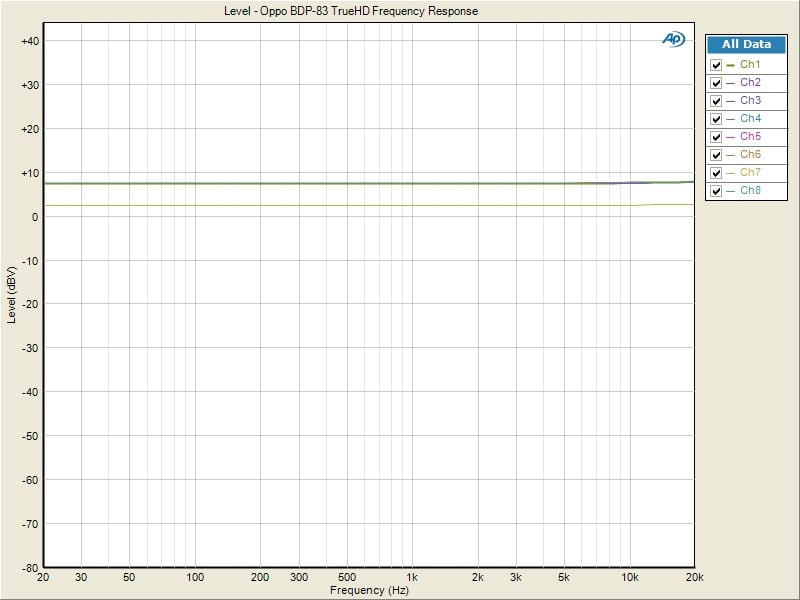Click the +40 level axis tick

pos(28,41)
